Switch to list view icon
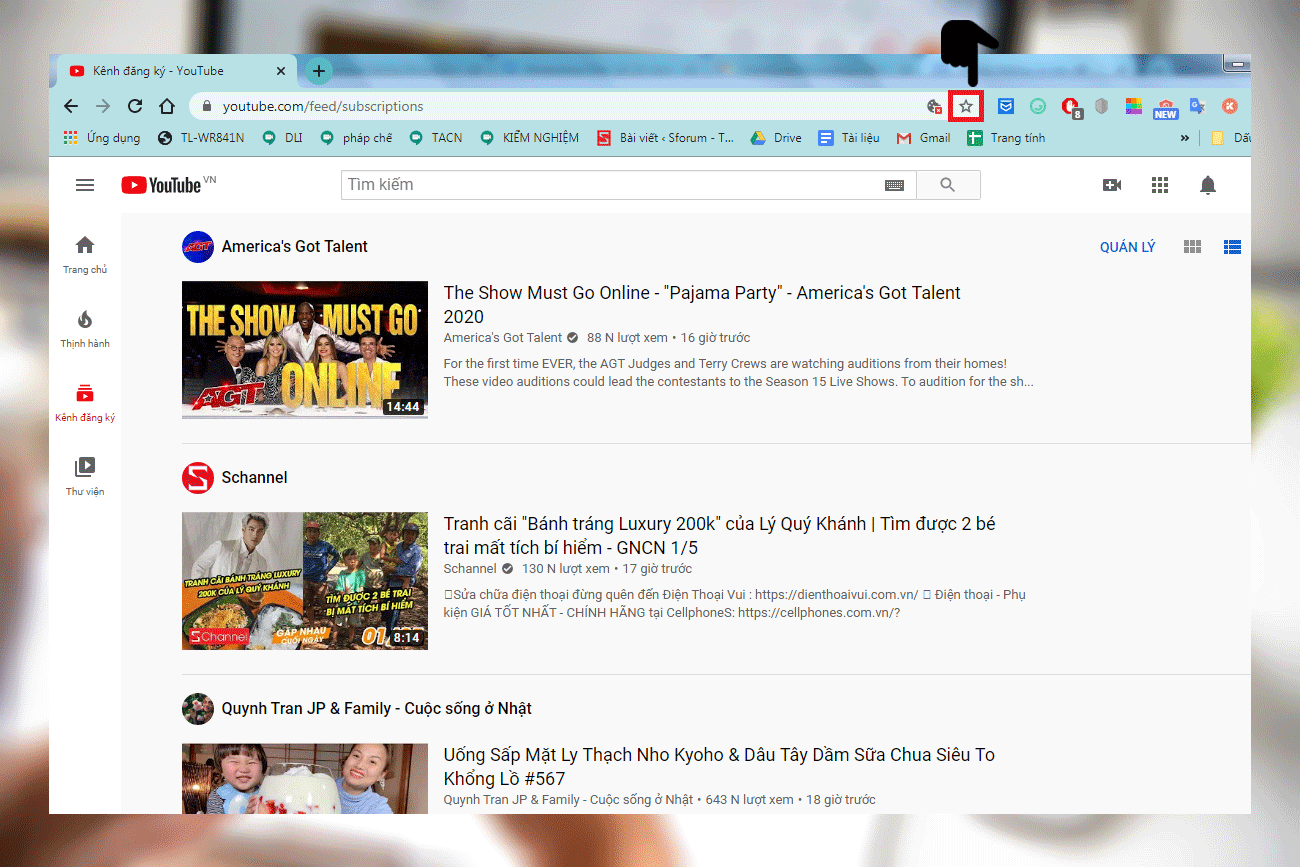This screenshot has height=867, width=1300. 1232,247
